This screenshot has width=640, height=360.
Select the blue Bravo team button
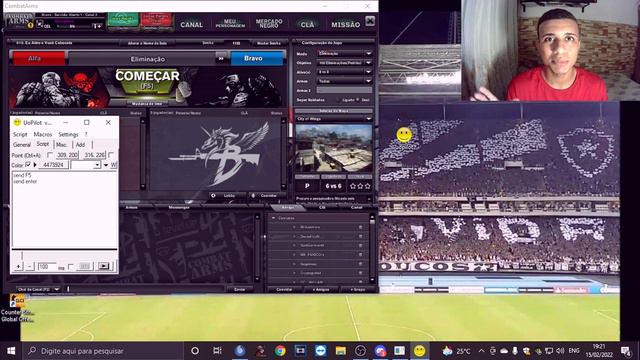(x=257, y=58)
